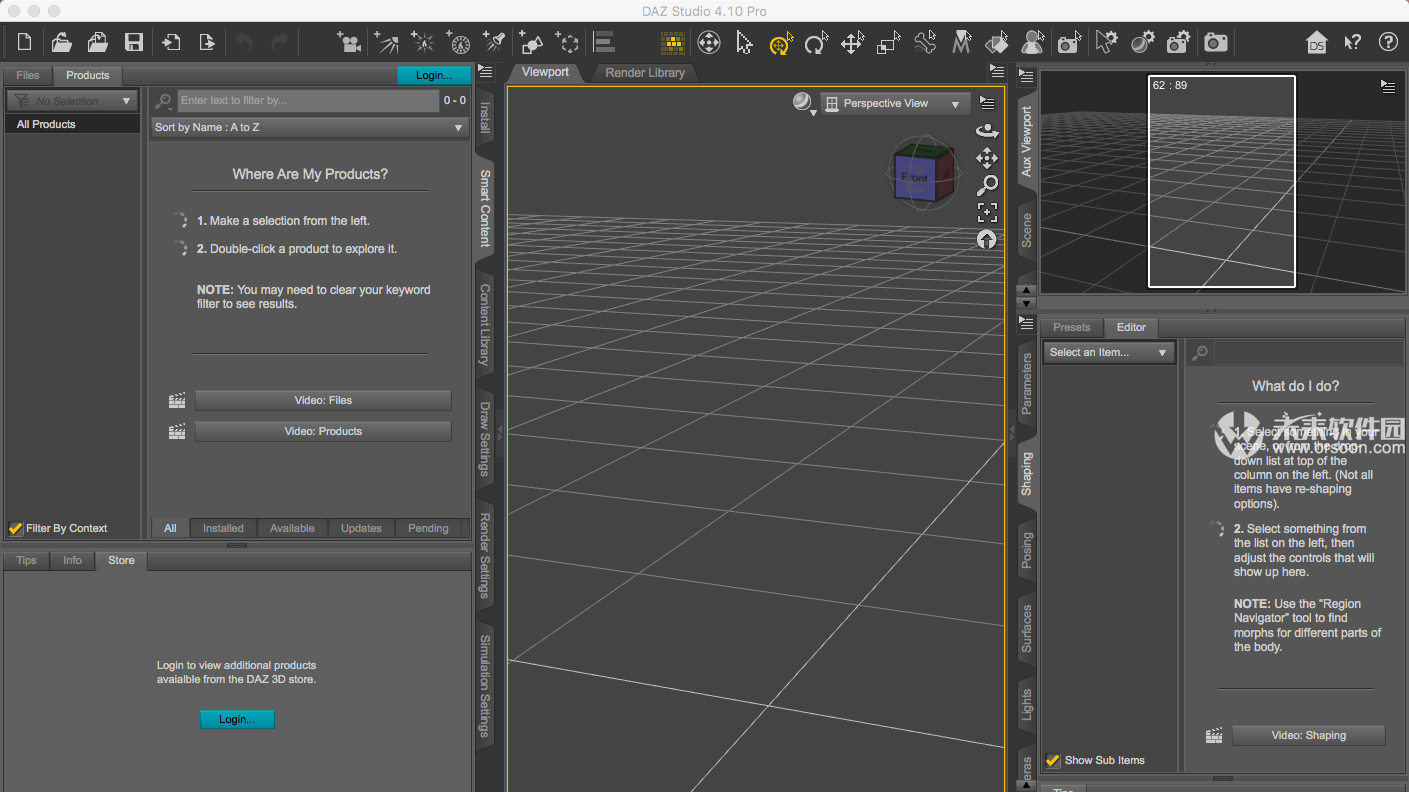Open the Select an Item dropdown
This screenshot has height=792, width=1409.
tap(1109, 352)
